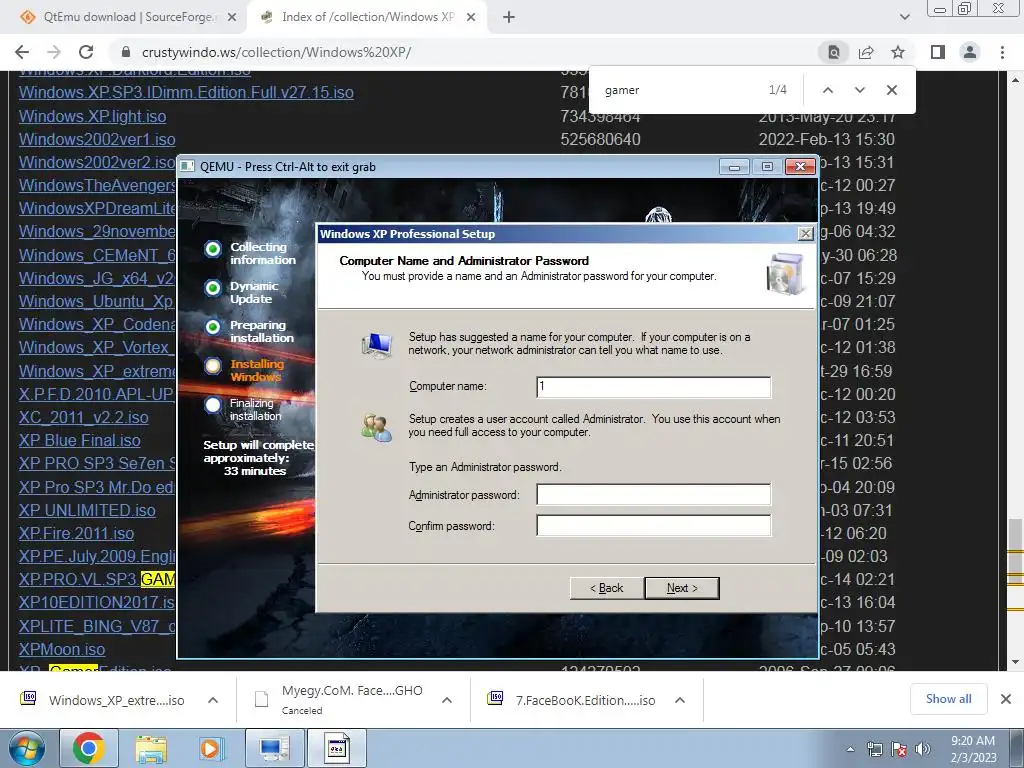This screenshot has width=1024, height=768.
Task: Toggle the browser side panel icon
Action: (x=938, y=52)
